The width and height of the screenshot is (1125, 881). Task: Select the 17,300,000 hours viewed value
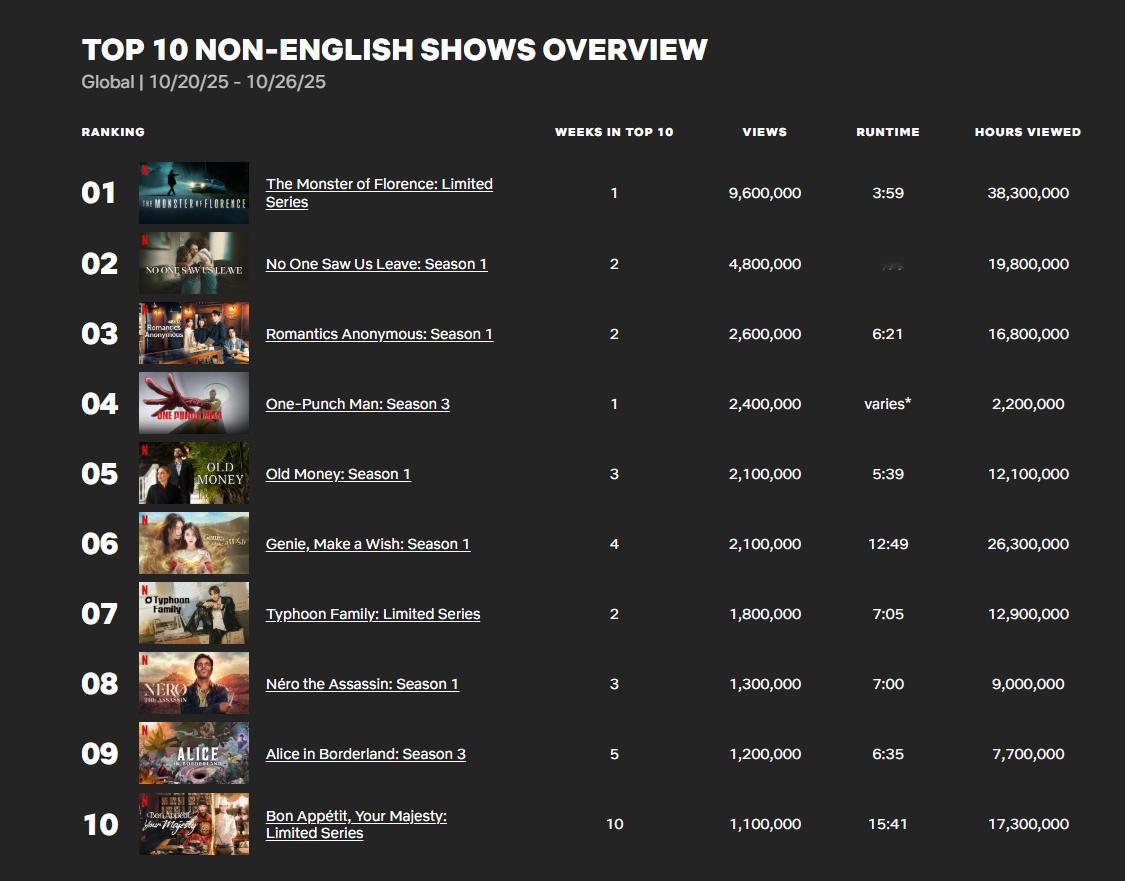pos(1028,824)
